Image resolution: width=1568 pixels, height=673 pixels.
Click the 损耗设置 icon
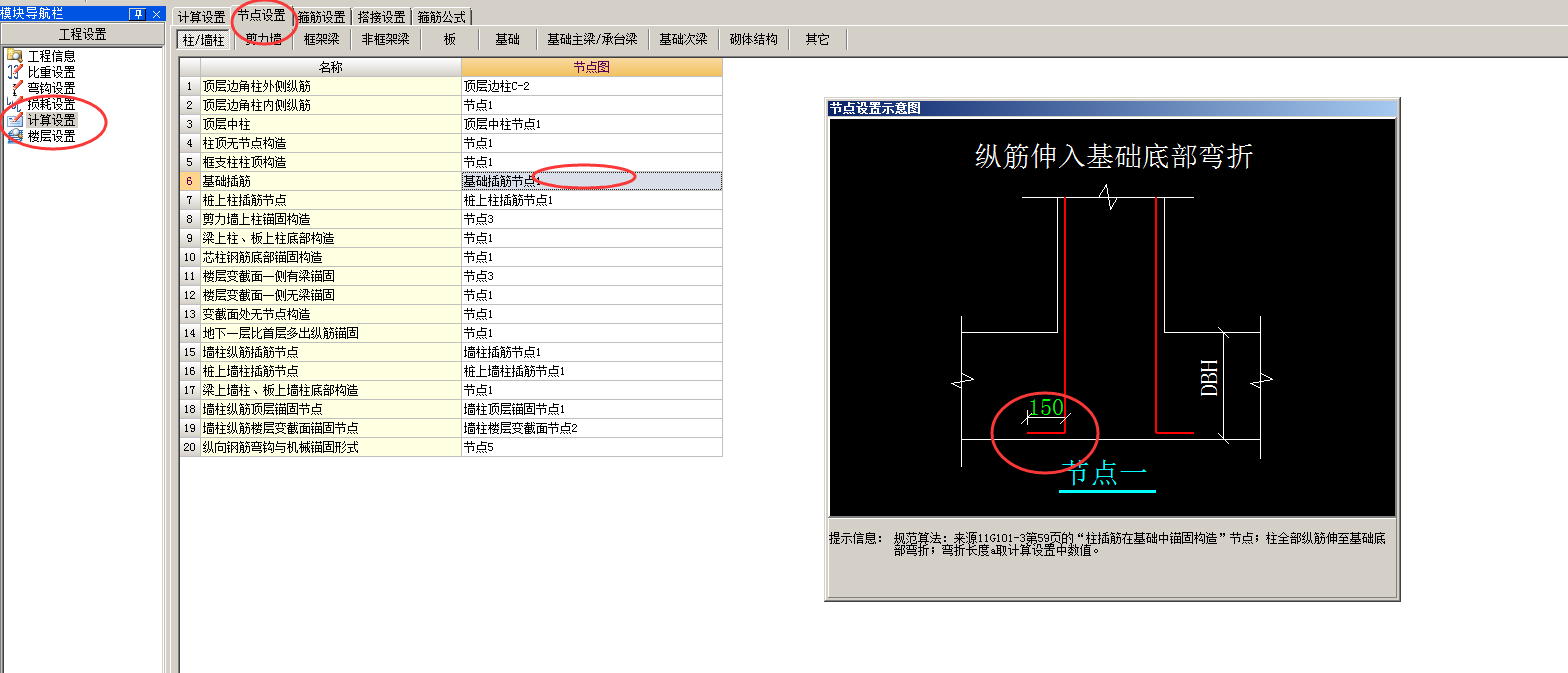point(14,104)
